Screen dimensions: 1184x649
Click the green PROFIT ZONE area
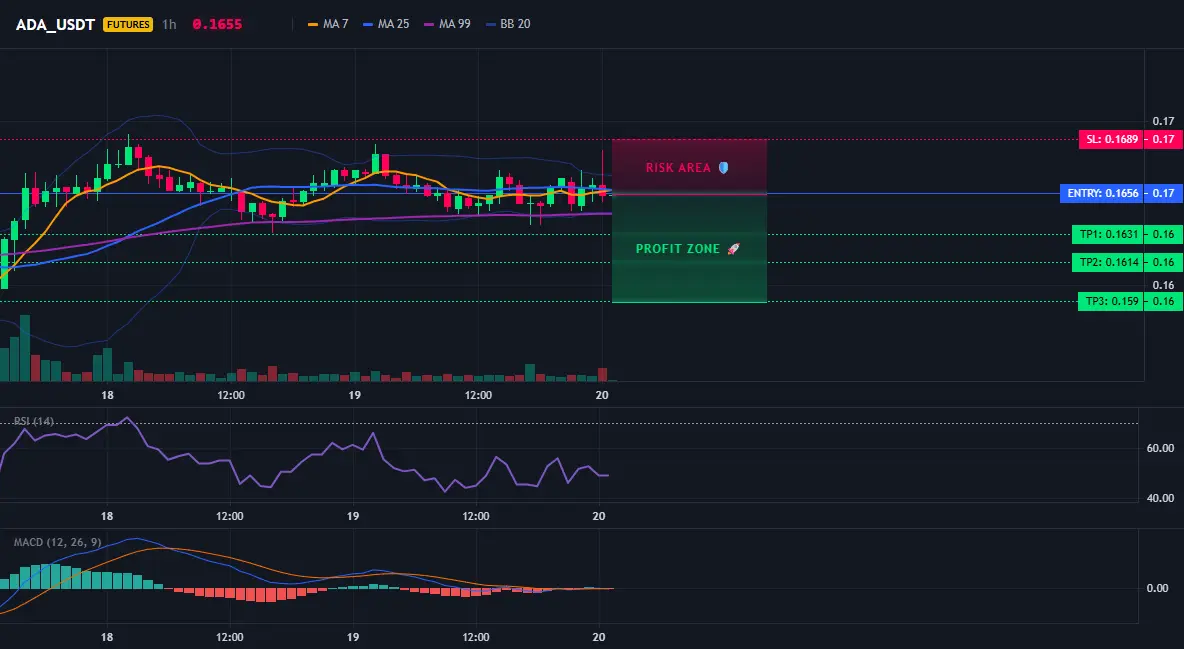(689, 249)
